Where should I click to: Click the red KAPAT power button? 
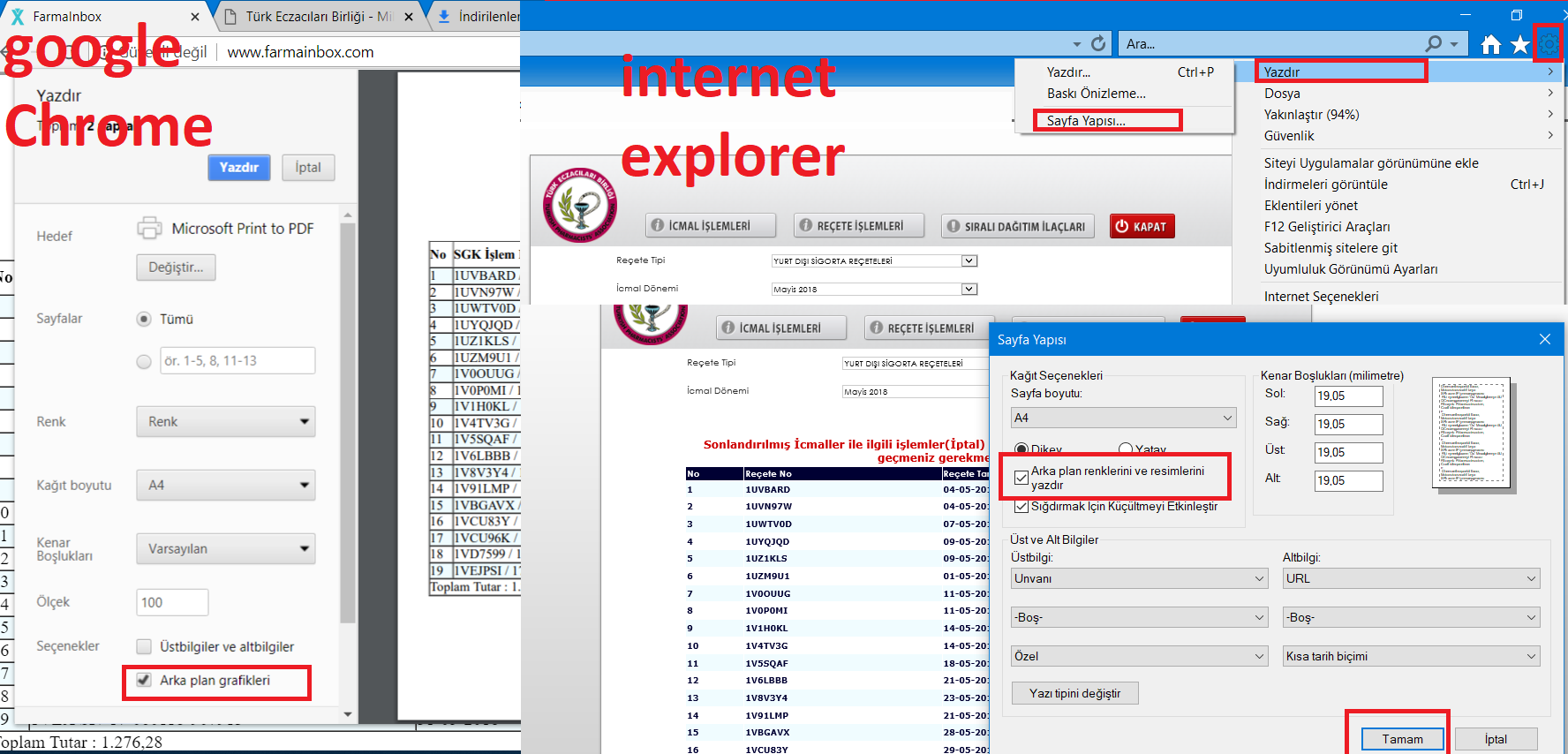1140,226
